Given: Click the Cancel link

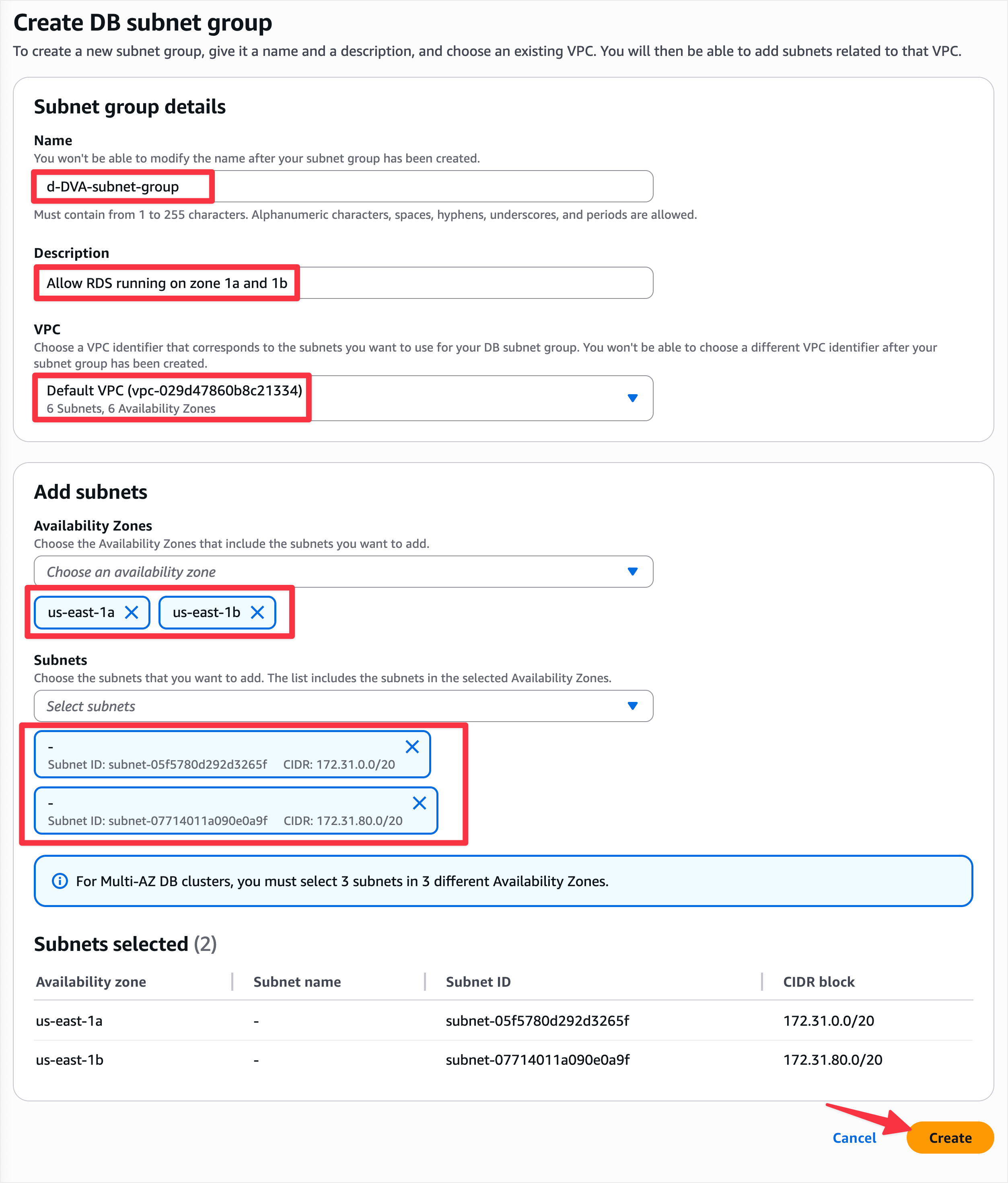Looking at the screenshot, I should click(x=854, y=1138).
